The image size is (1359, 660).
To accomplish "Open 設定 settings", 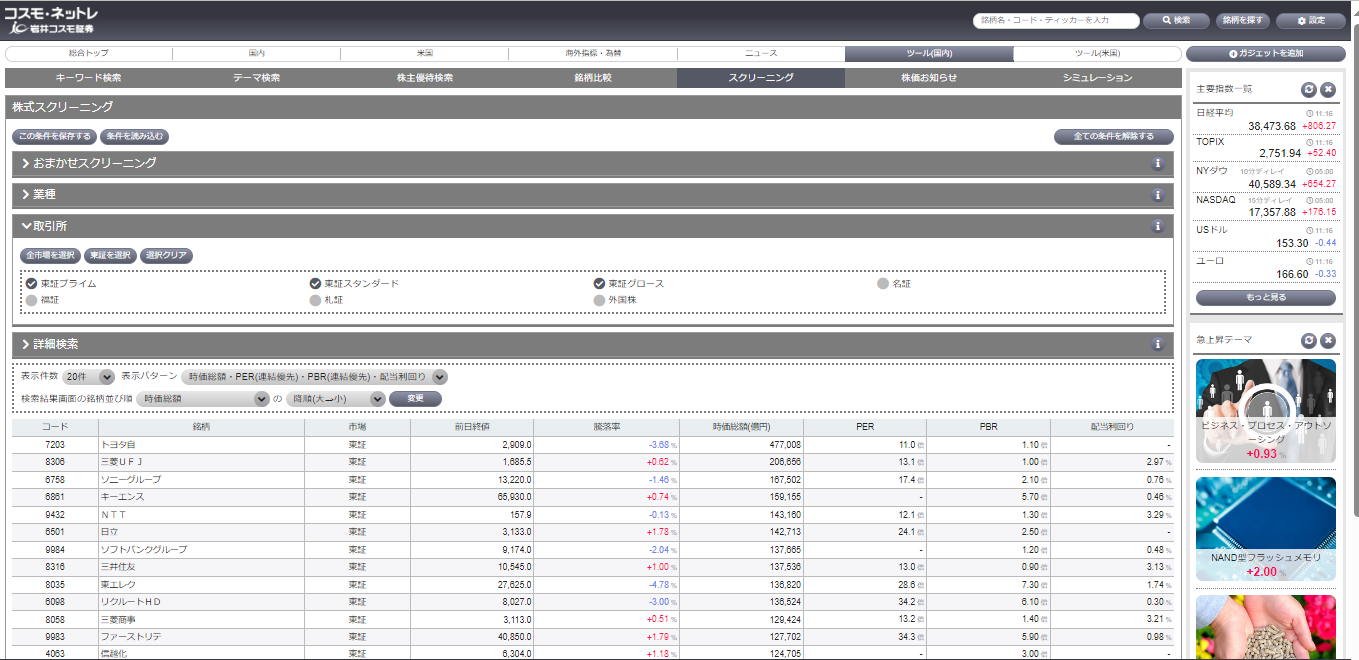I will [1311, 20].
